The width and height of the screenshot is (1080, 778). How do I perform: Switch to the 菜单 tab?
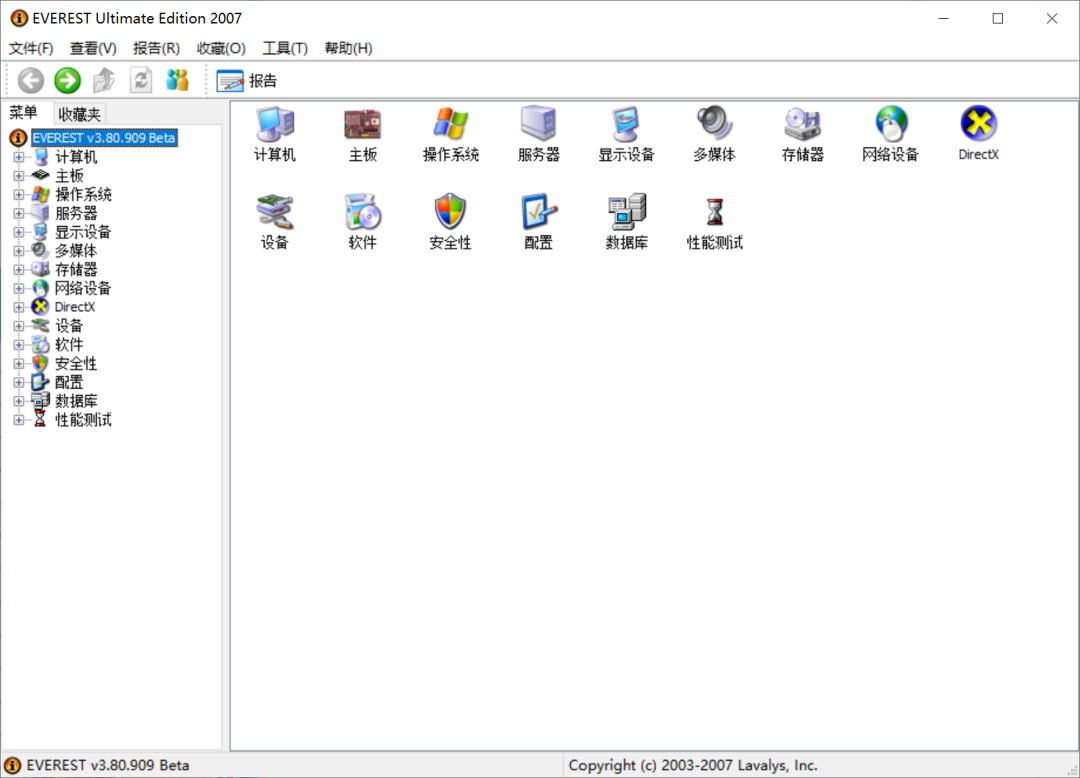pos(23,112)
